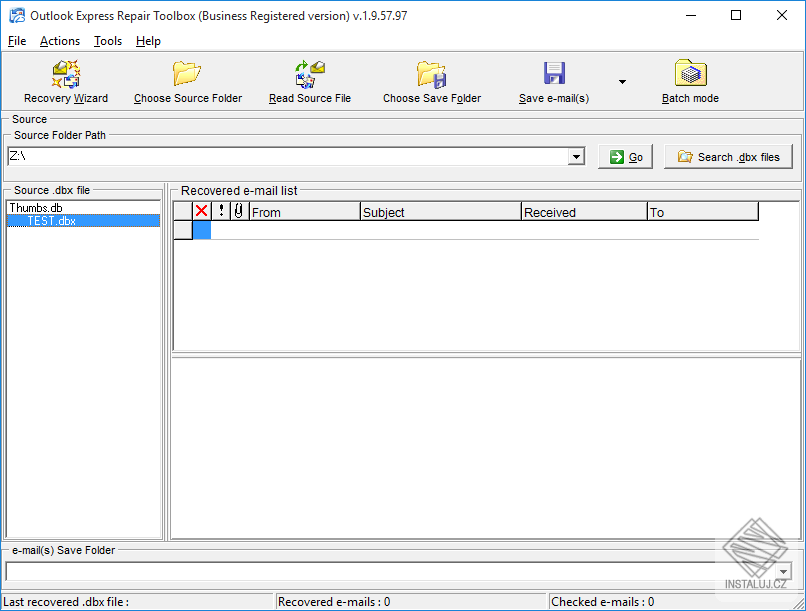Minimize the application window

click(x=690, y=15)
